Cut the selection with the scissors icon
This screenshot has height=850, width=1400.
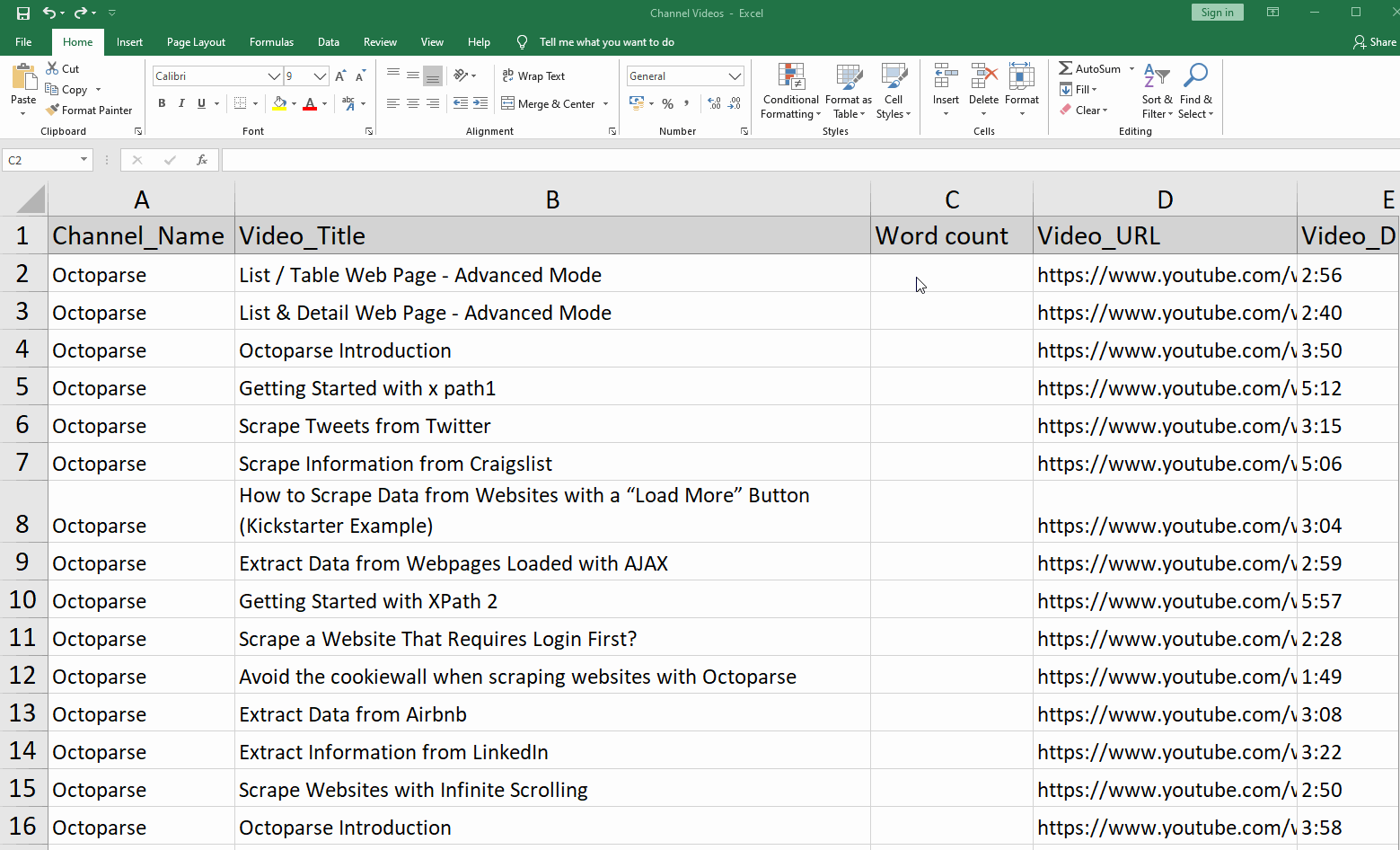[x=63, y=68]
